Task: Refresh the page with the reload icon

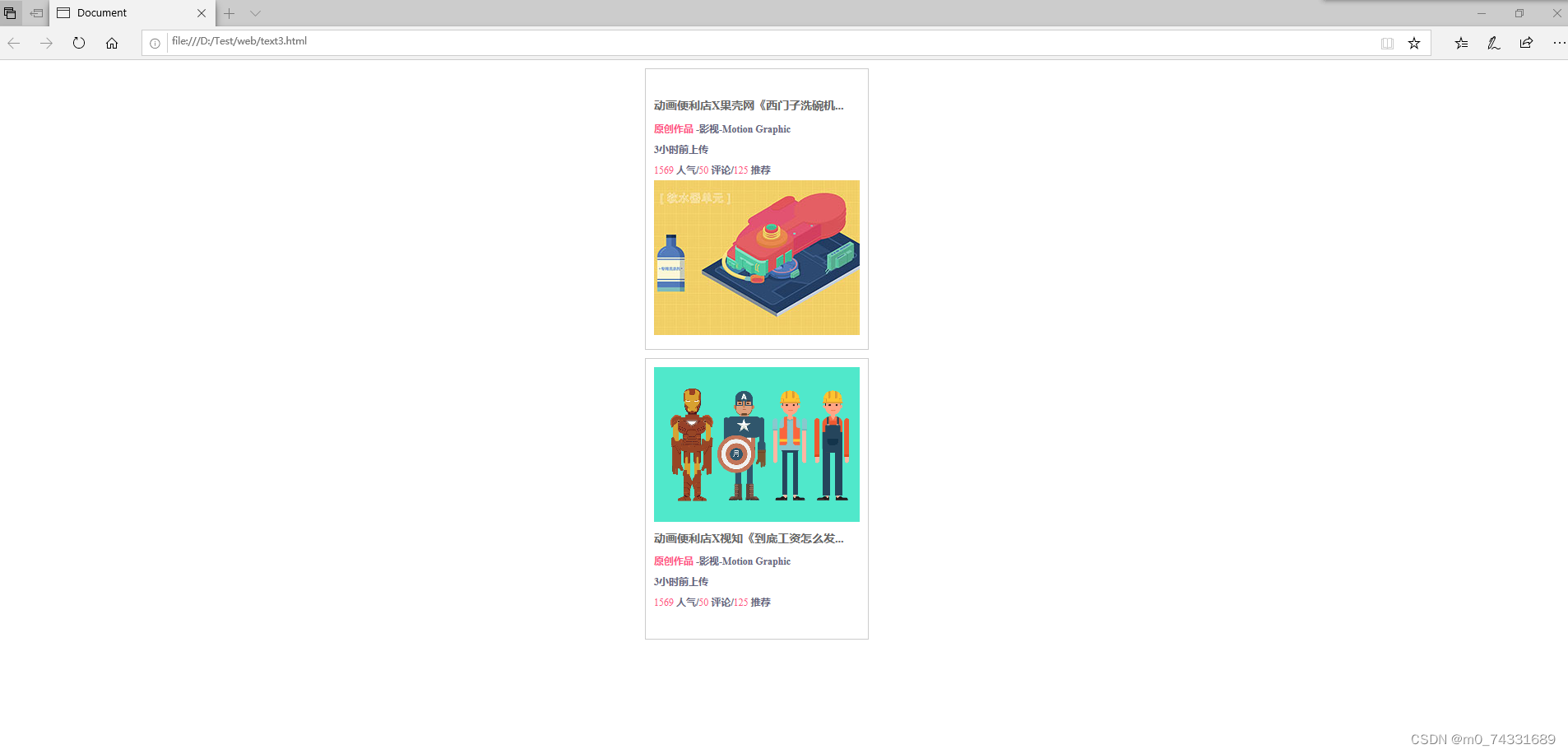Action: click(x=79, y=43)
